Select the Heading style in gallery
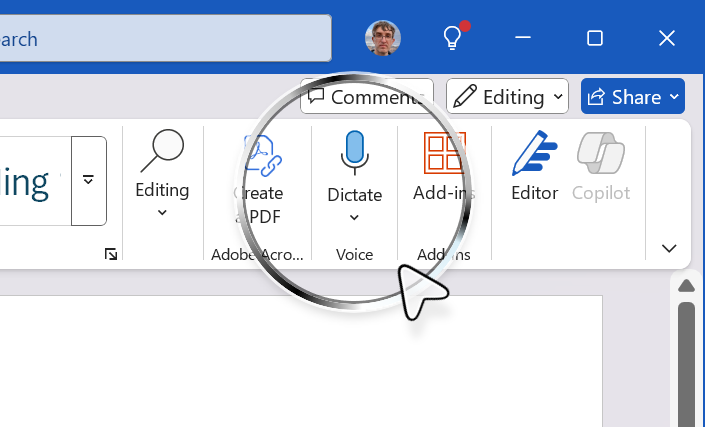The width and height of the screenshot is (705, 427). pos(30,182)
